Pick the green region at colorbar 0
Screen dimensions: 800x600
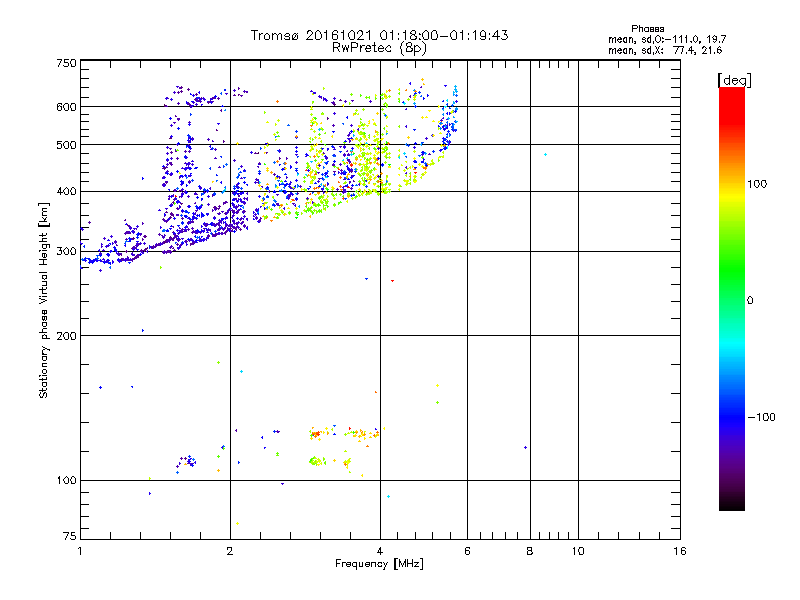coord(731,300)
